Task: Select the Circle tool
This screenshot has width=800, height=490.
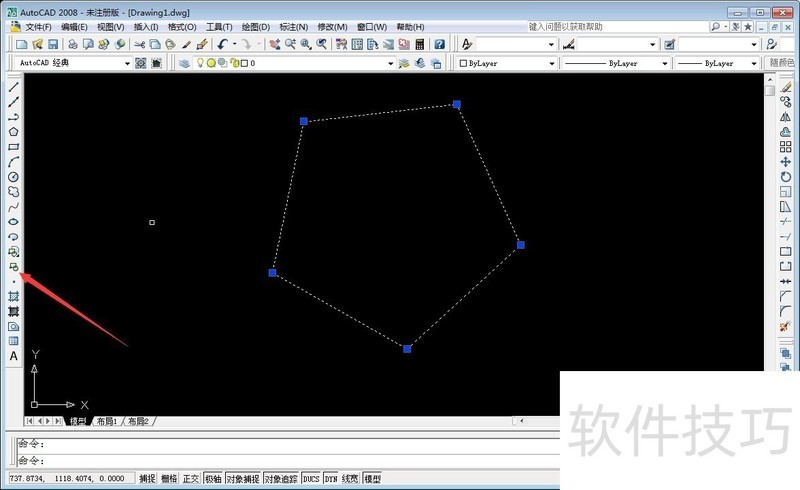Action: pos(14,177)
